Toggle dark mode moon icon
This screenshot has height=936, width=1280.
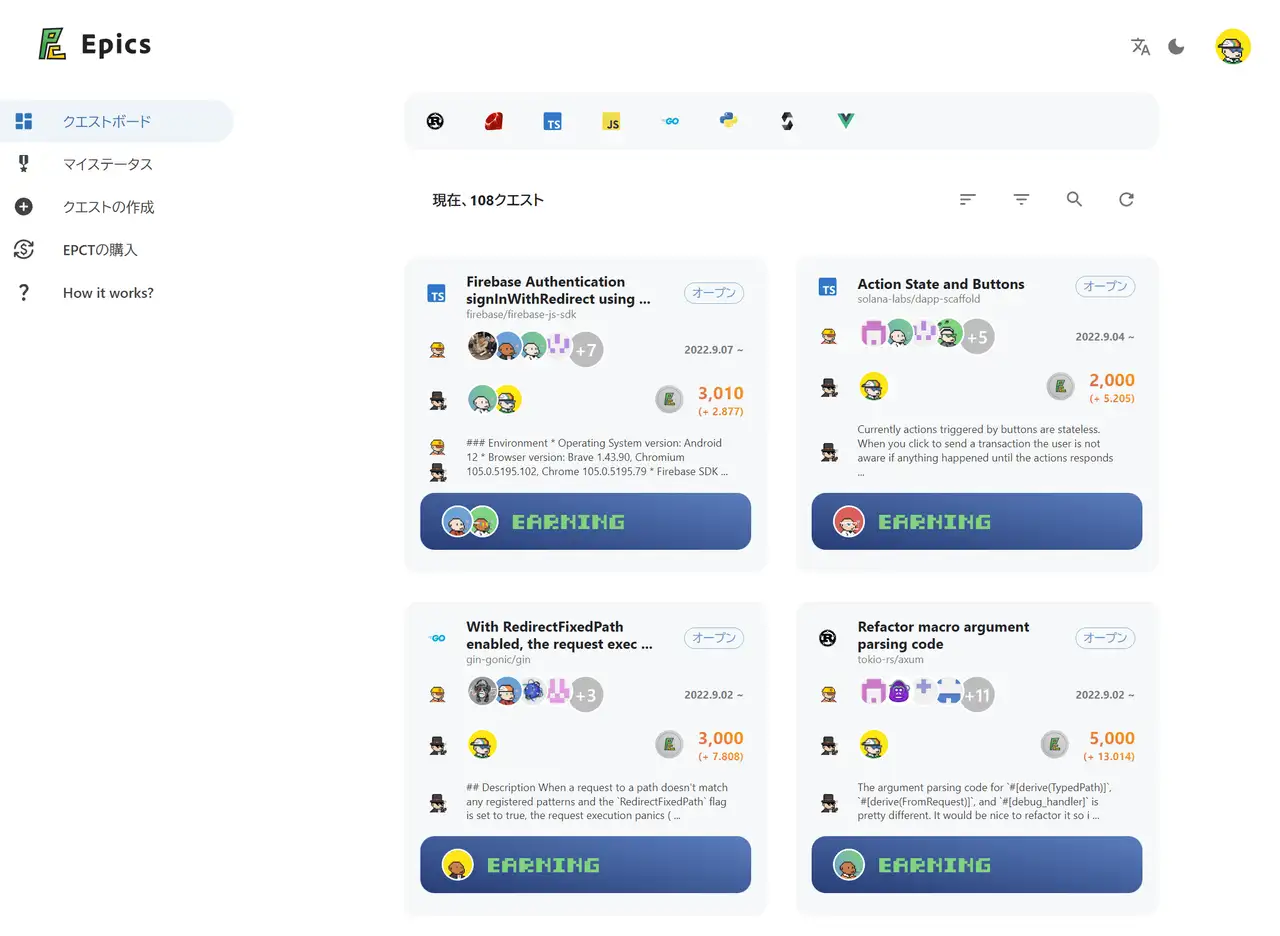point(1176,46)
